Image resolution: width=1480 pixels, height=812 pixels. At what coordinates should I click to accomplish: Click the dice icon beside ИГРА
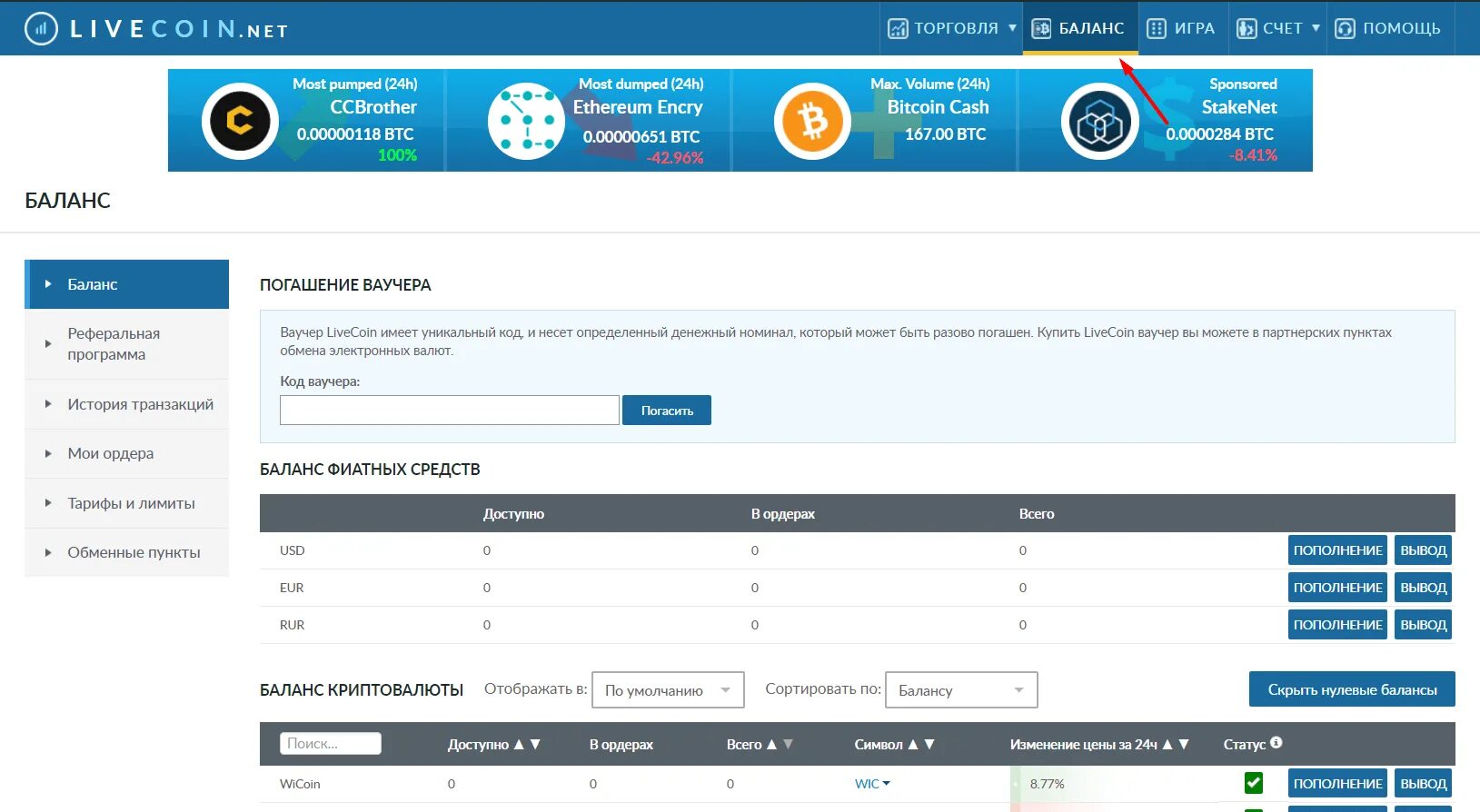click(x=1157, y=29)
